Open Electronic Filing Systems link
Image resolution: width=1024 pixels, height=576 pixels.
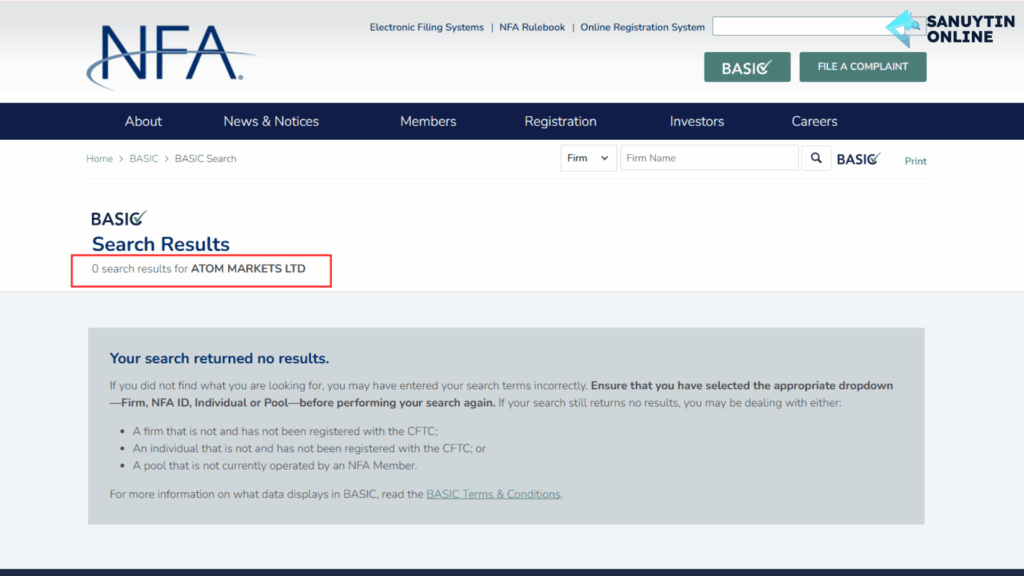[x=426, y=27]
